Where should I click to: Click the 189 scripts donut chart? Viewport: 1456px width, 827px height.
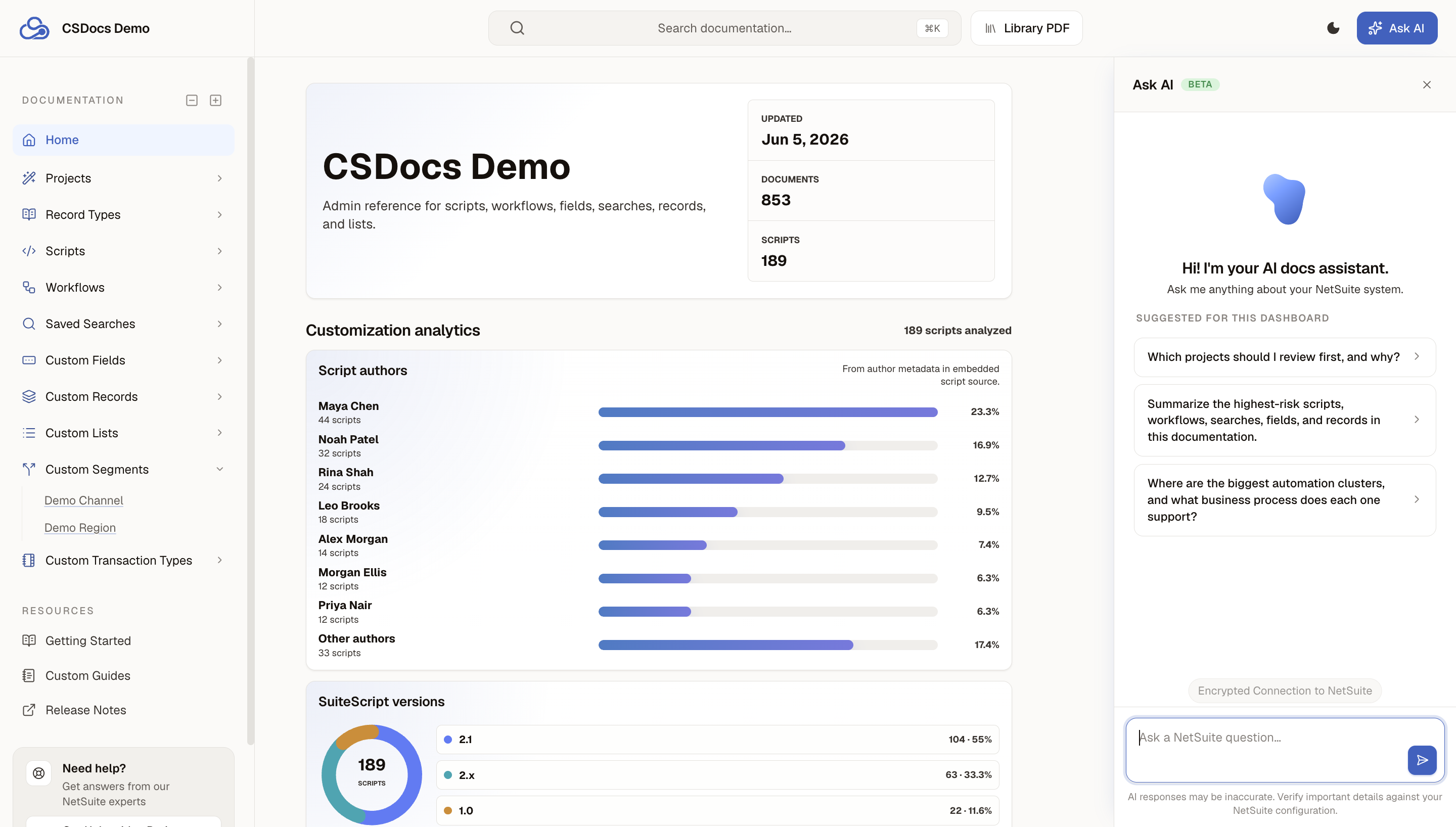click(372, 774)
